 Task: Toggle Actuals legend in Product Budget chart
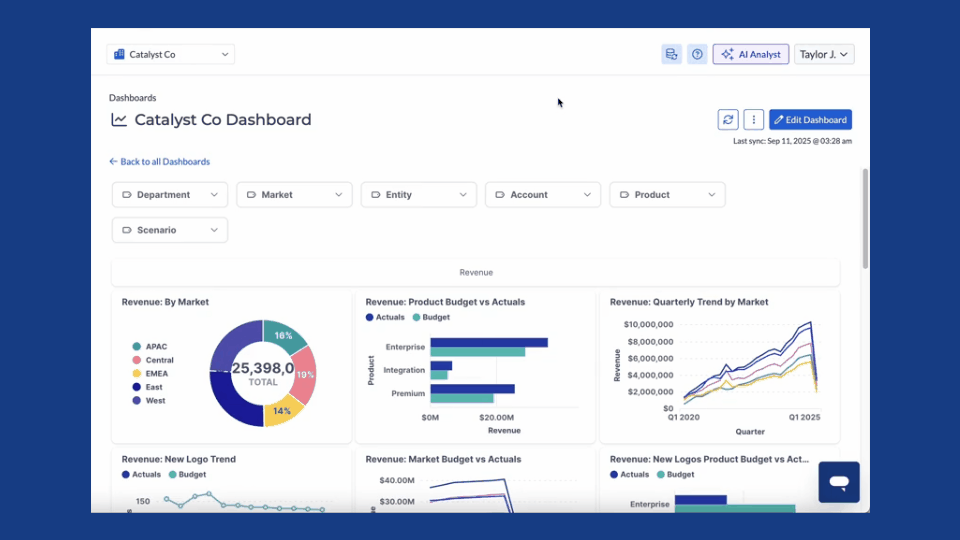[384, 317]
